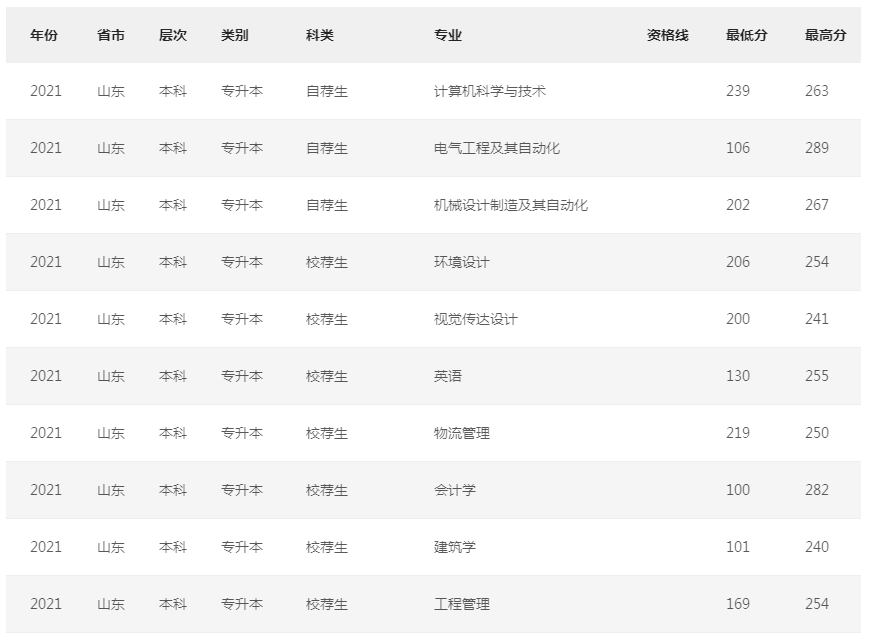Screen dimensions: 873x640
Task: Click the 计算机科学与技术 major cell
Action: pyautogui.click(x=490, y=91)
